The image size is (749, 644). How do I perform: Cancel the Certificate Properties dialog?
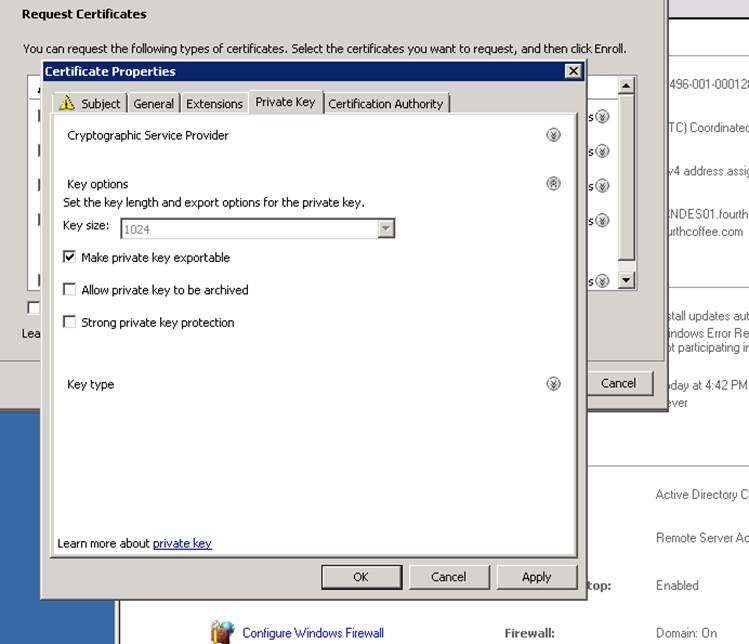448,577
